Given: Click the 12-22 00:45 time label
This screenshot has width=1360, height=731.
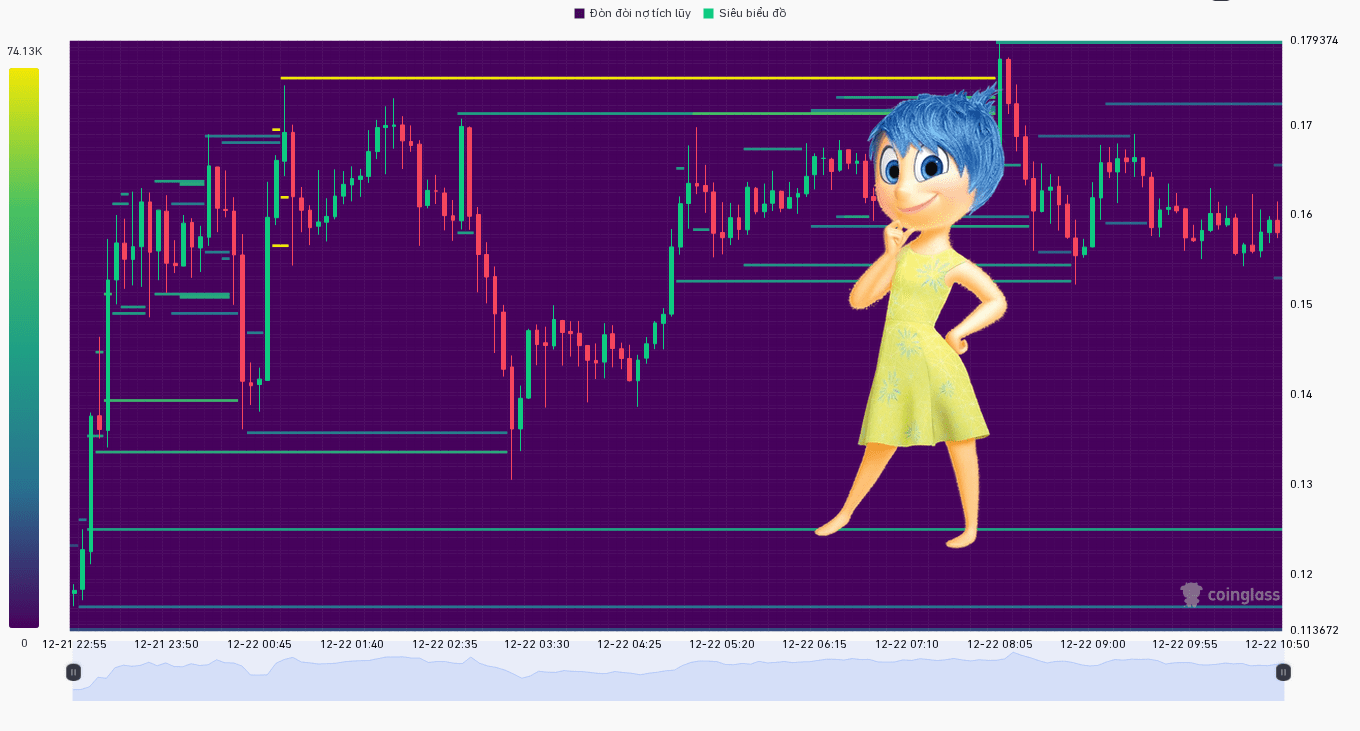Looking at the screenshot, I should click(259, 644).
